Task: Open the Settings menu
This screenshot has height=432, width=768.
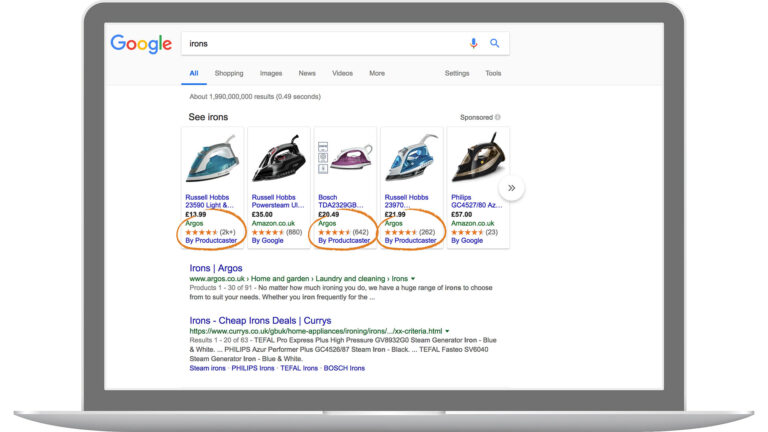Action: (x=457, y=73)
